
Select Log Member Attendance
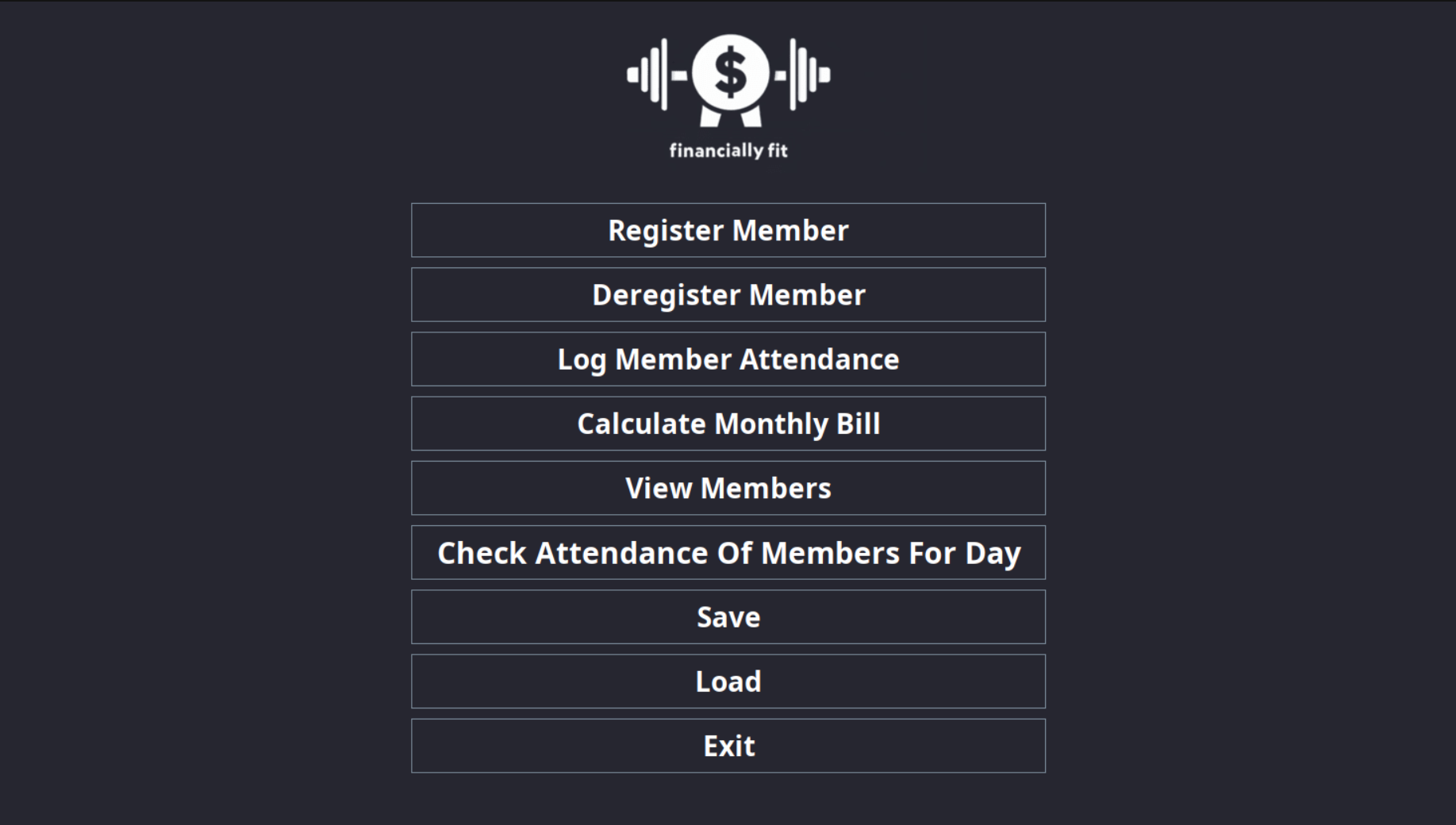pos(728,359)
